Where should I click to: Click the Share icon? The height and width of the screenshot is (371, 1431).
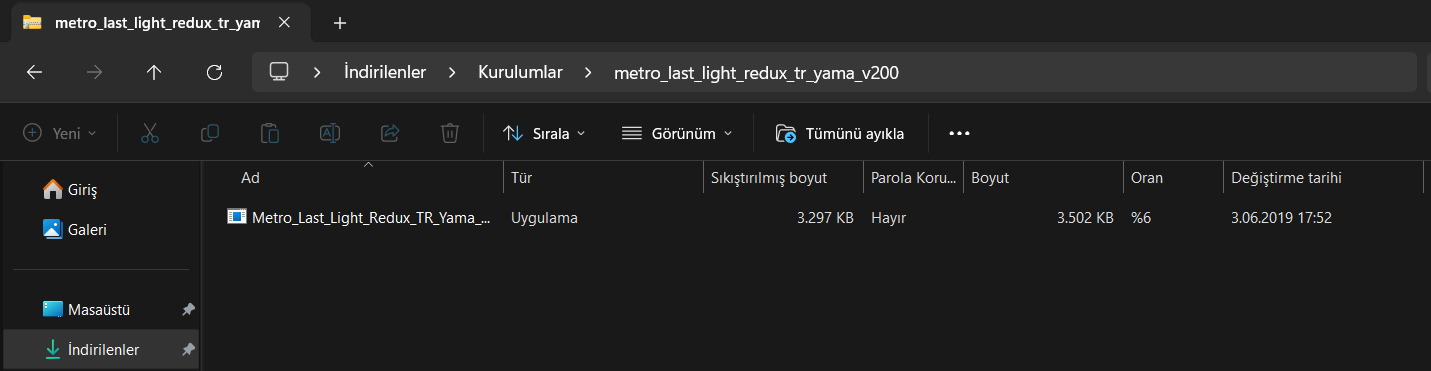pyautogui.click(x=390, y=133)
